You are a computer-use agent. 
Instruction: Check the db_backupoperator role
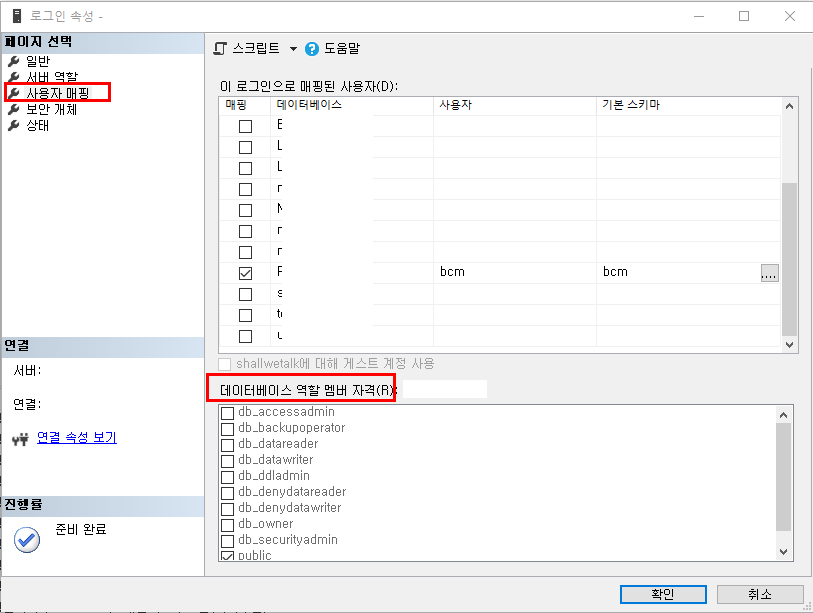click(227, 429)
